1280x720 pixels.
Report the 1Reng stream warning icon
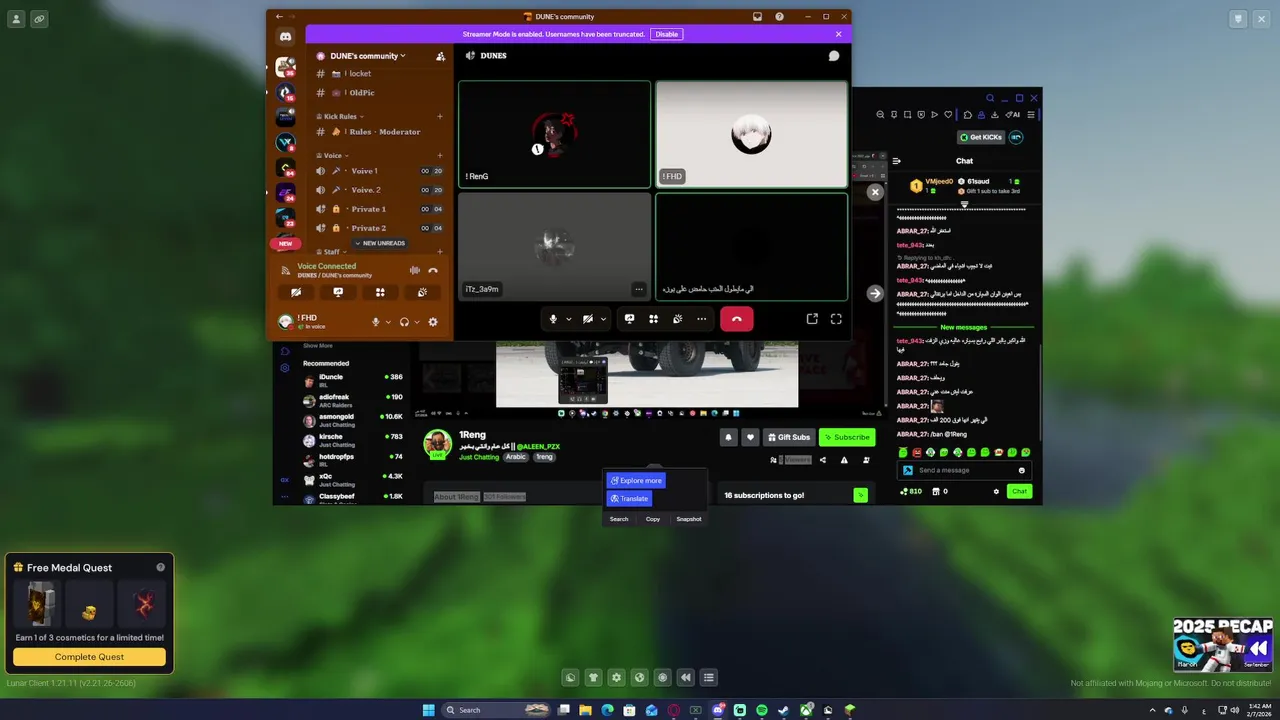(x=844, y=460)
